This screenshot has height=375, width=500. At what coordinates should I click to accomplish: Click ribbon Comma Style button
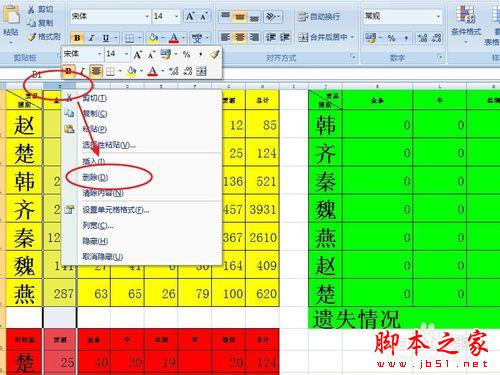coord(406,38)
